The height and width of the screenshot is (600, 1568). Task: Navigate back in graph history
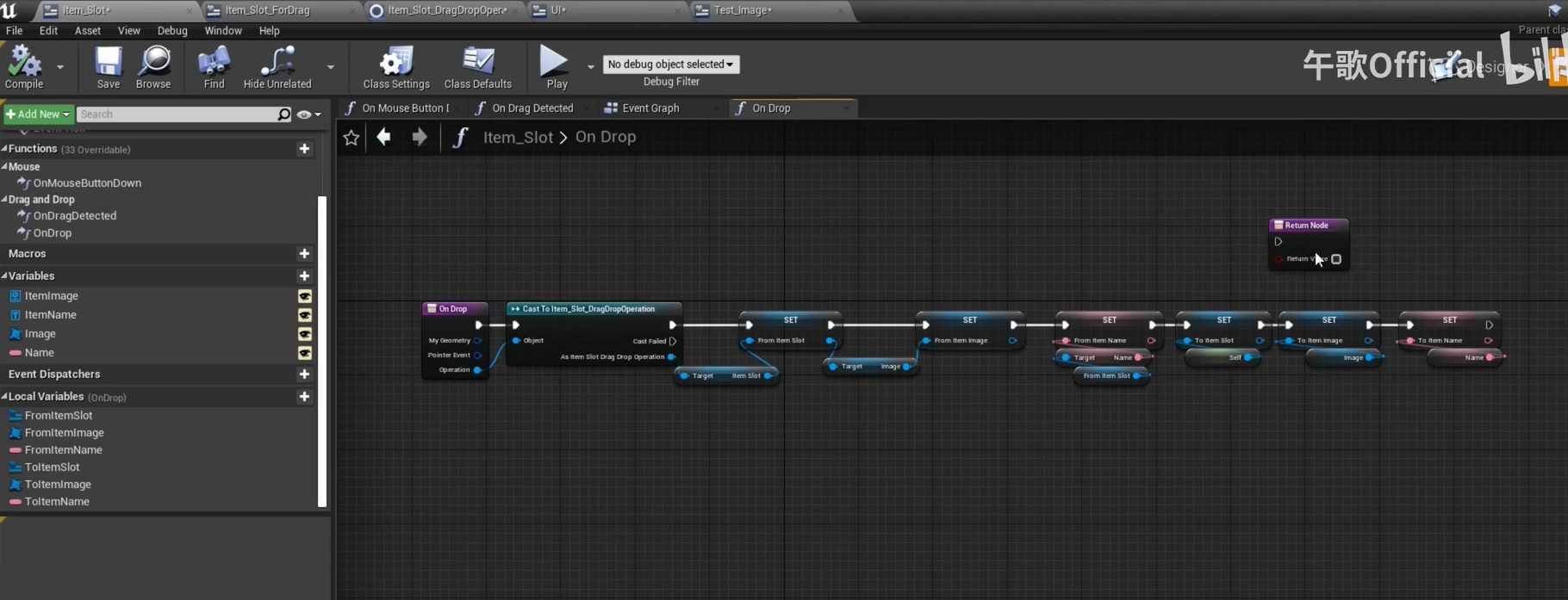pyautogui.click(x=384, y=137)
